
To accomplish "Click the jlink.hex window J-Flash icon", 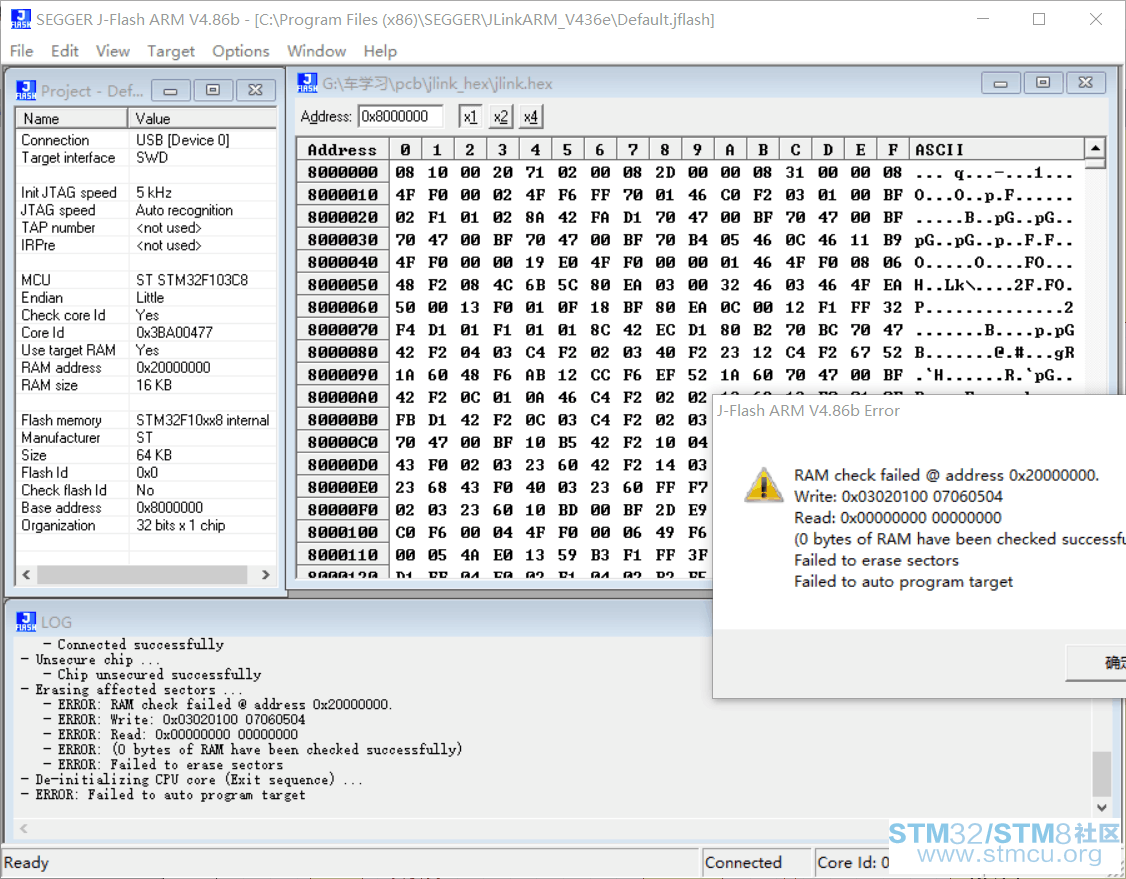I will [307, 83].
